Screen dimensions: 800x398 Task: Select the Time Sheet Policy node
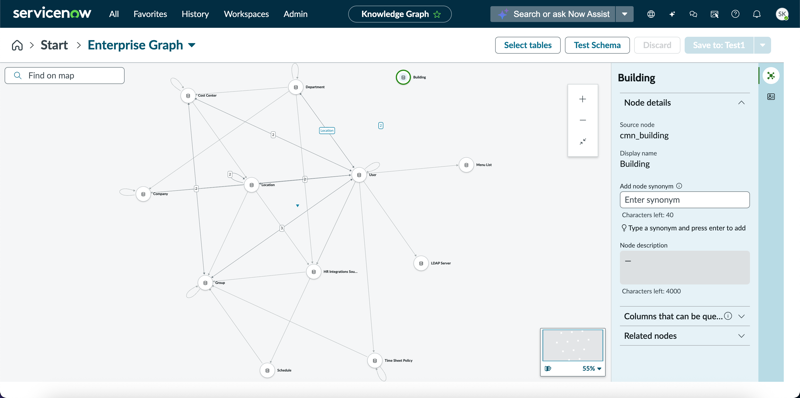click(x=374, y=360)
